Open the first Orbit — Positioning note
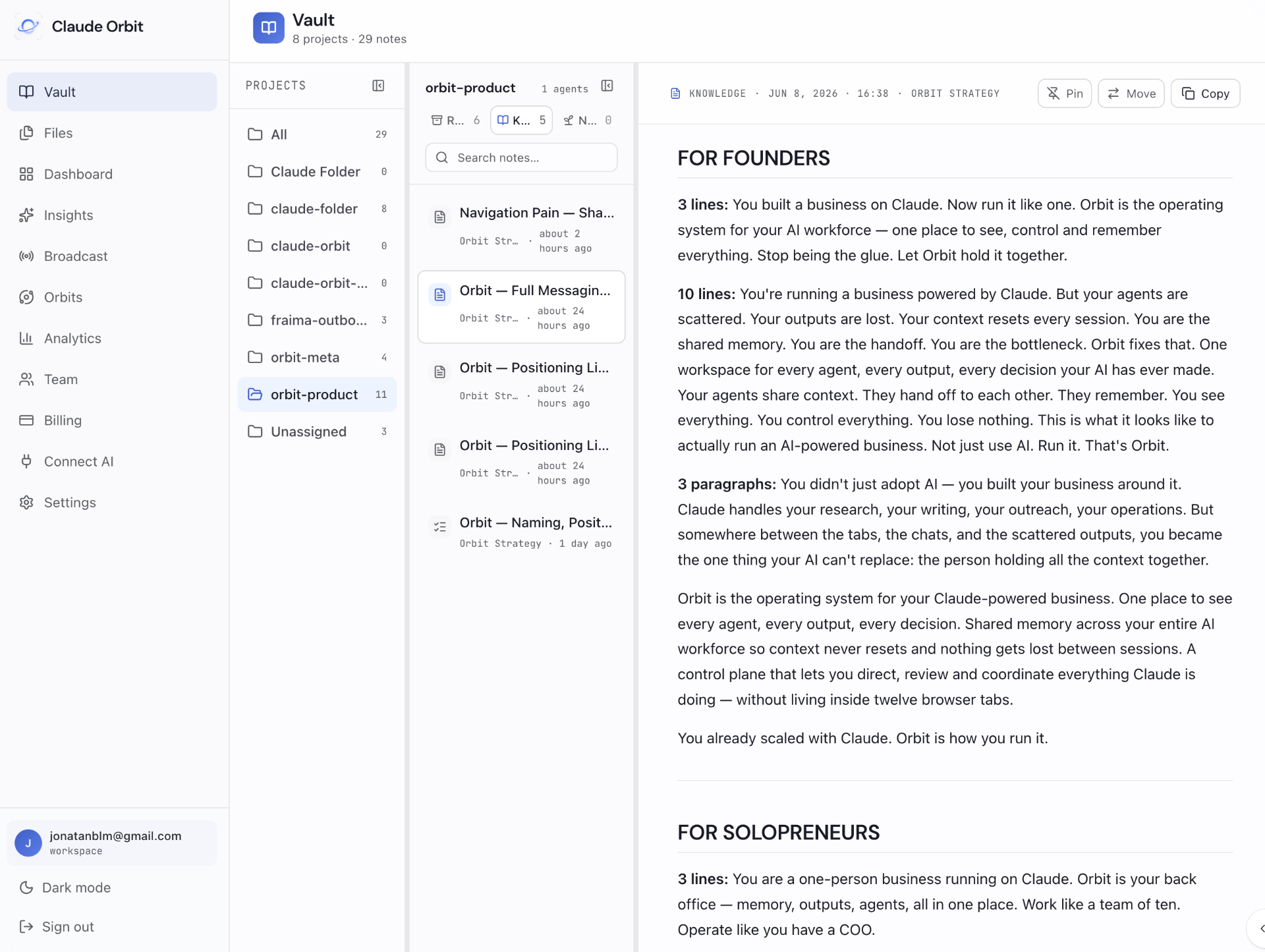The height and width of the screenshot is (952, 1265). tap(521, 385)
